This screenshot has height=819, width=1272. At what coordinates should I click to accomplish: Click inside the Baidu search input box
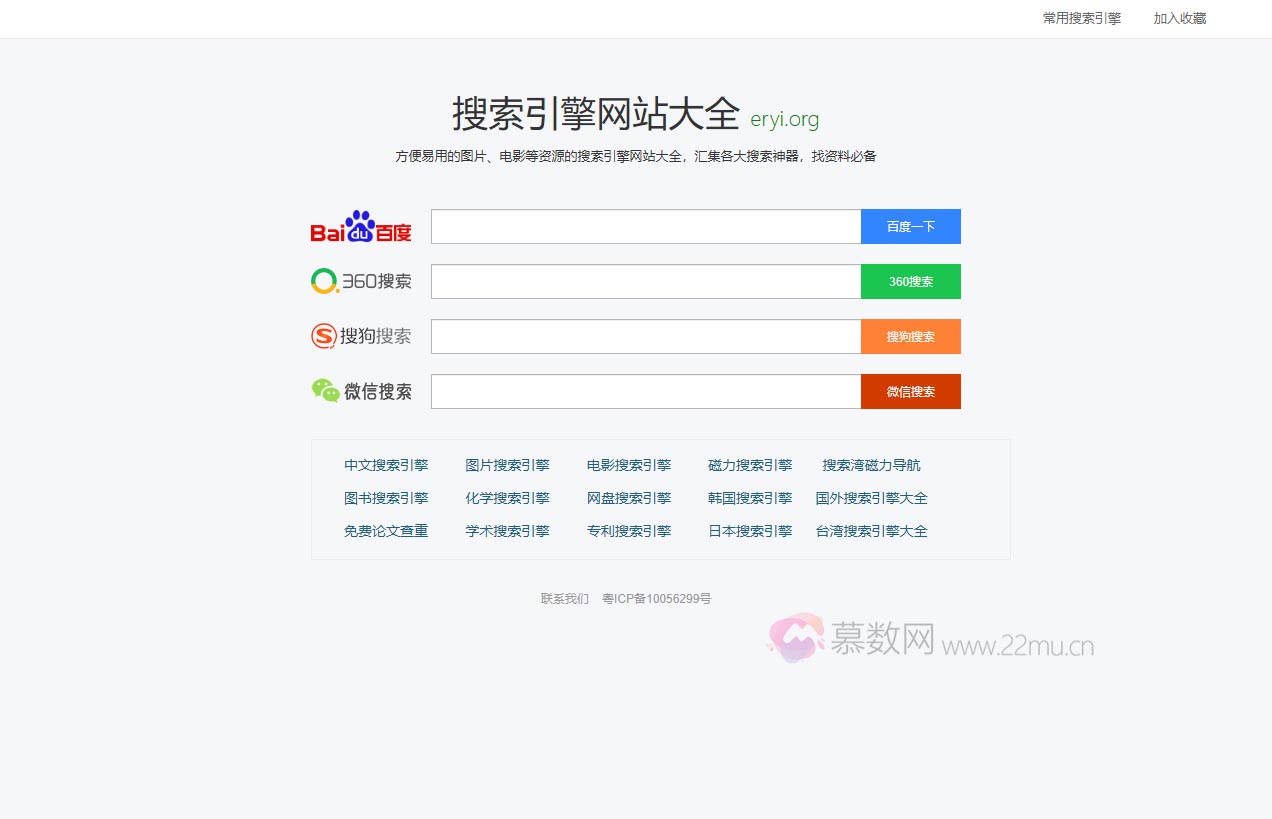pyautogui.click(x=645, y=226)
